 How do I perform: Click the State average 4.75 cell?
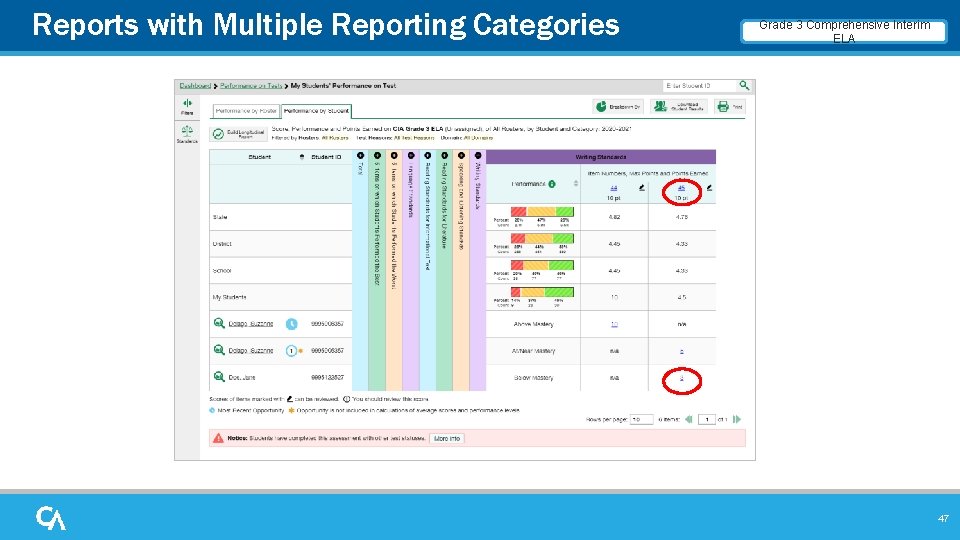click(682, 217)
